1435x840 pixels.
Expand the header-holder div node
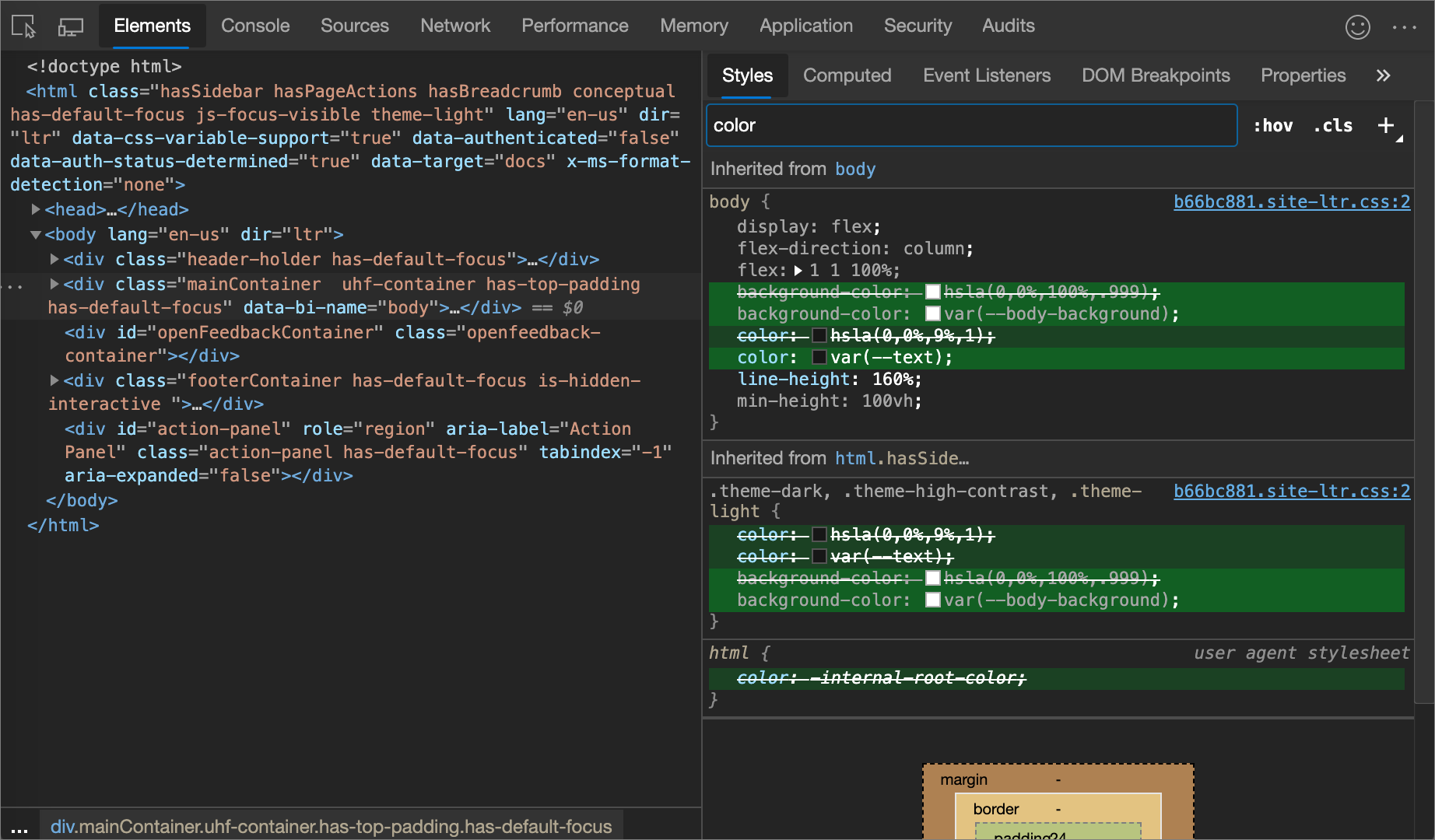[x=54, y=259]
